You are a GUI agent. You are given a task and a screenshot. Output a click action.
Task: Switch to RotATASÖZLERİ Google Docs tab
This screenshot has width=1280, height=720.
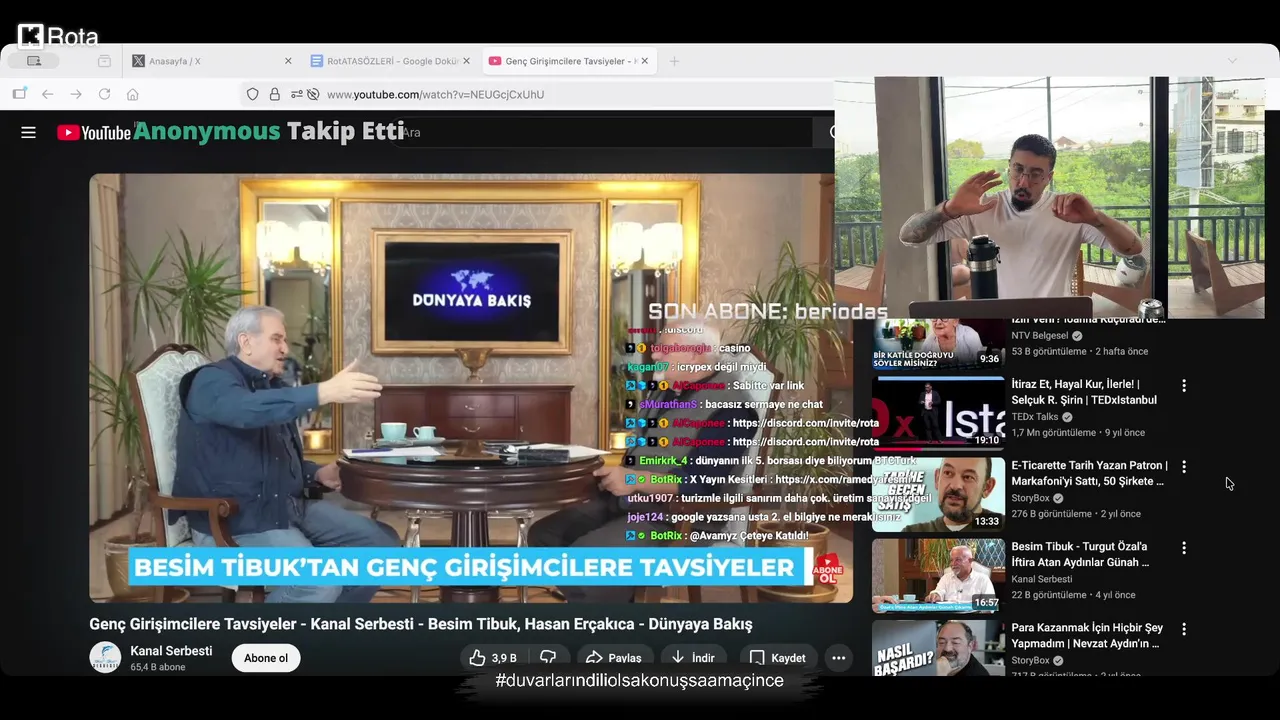(x=390, y=61)
